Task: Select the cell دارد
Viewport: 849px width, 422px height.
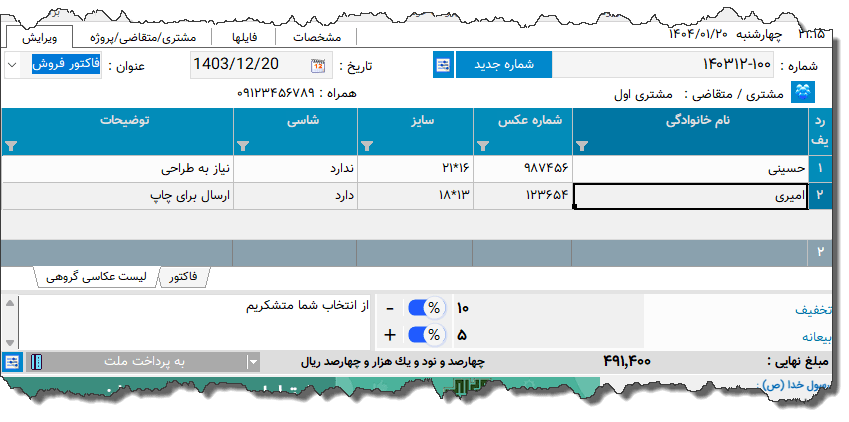Action: coord(295,196)
